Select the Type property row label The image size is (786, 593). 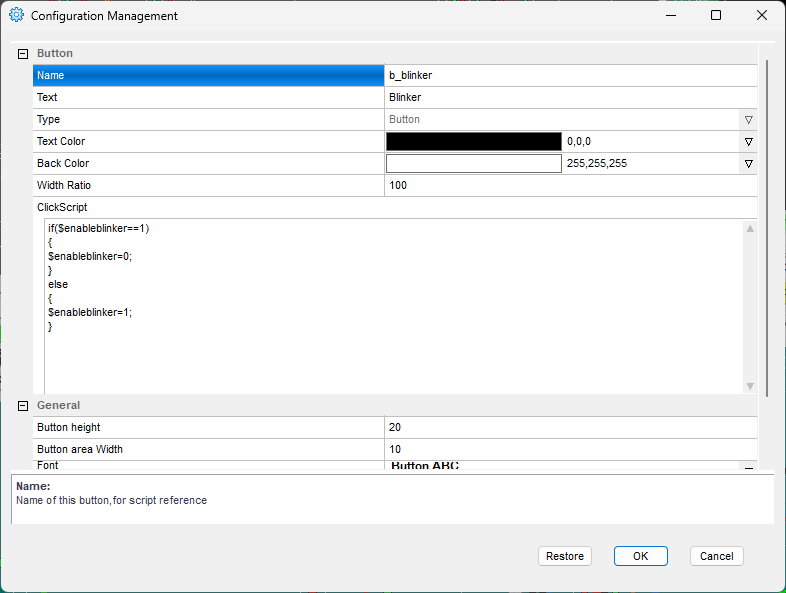209,119
